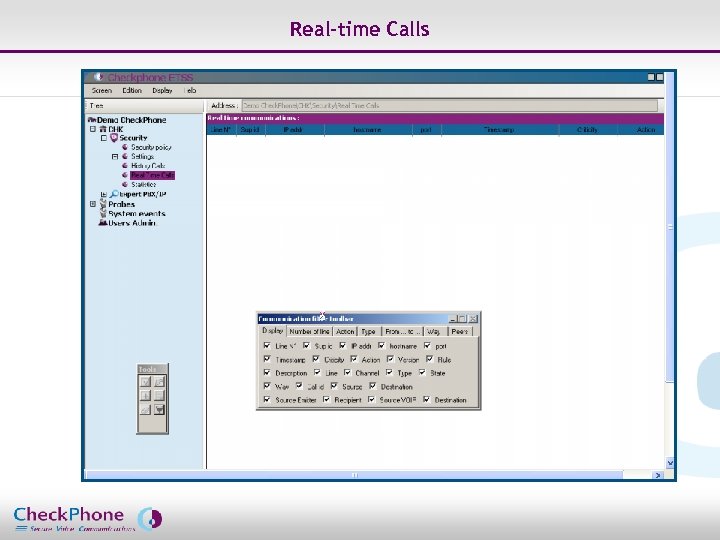
Task: Toggle the Recipient checkbox
Action: coord(326,399)
